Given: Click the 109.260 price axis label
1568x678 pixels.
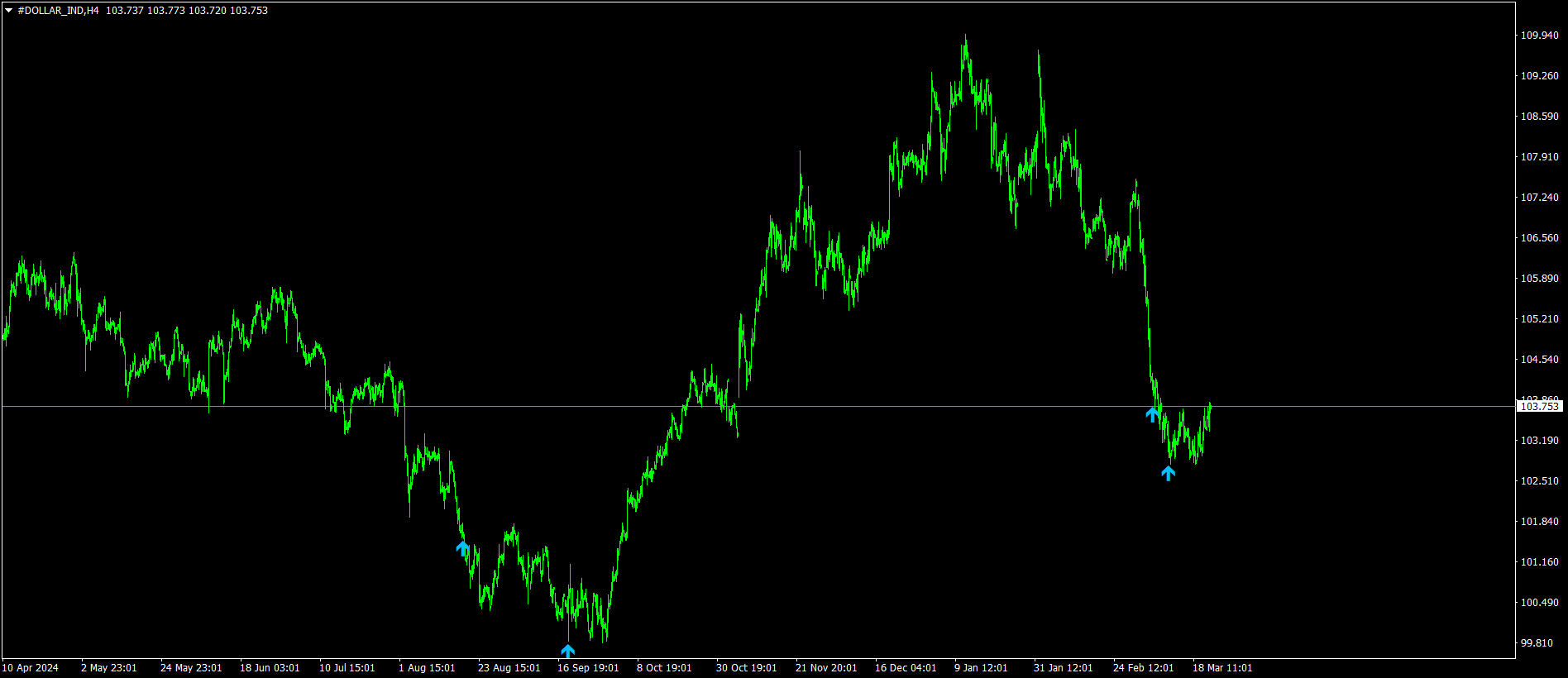Looking at the screenshot, I should (1540, 76).
